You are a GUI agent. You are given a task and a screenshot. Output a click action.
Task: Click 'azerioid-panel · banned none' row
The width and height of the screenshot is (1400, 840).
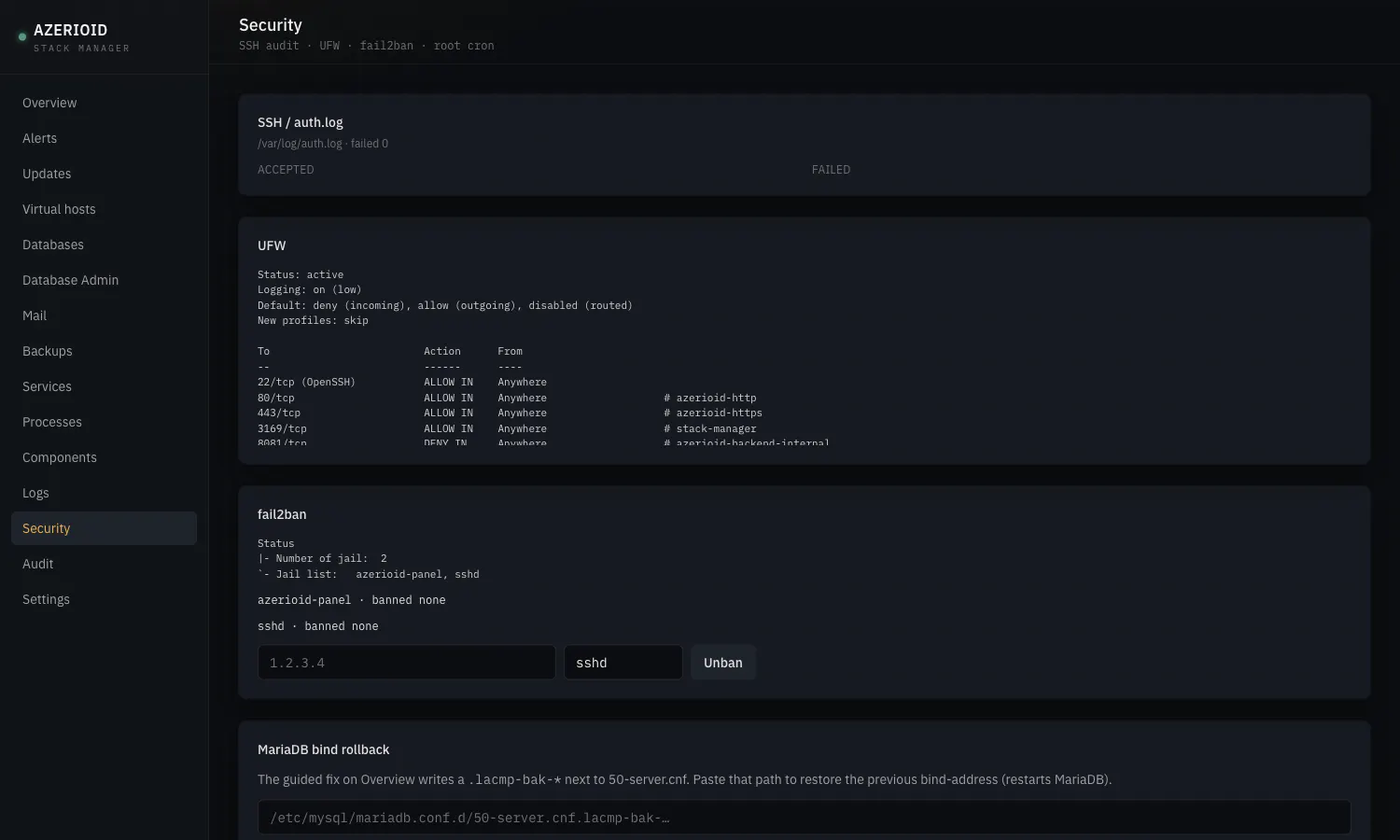[x=352, y=600]
